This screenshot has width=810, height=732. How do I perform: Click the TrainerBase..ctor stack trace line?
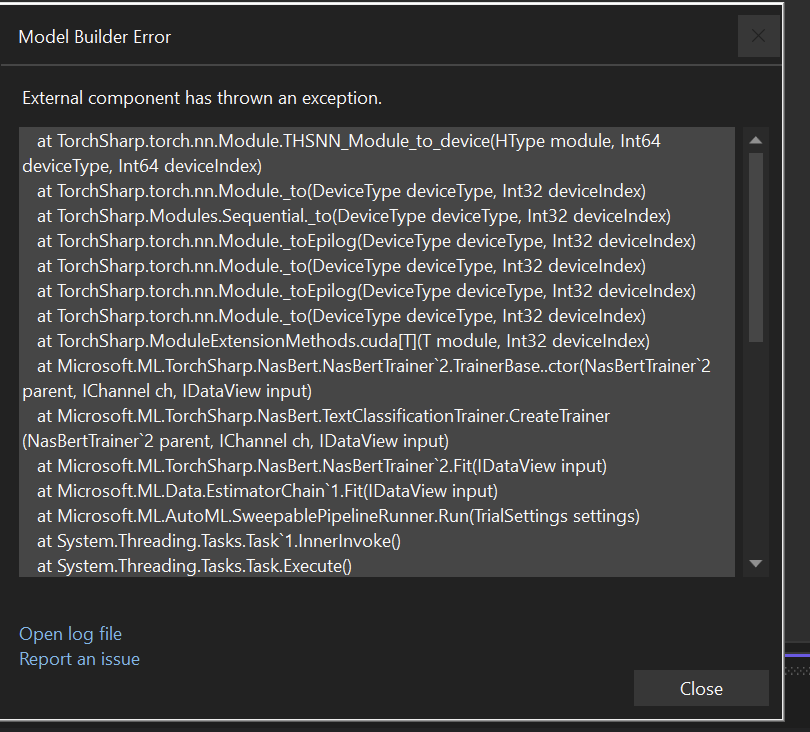(366, 378)
